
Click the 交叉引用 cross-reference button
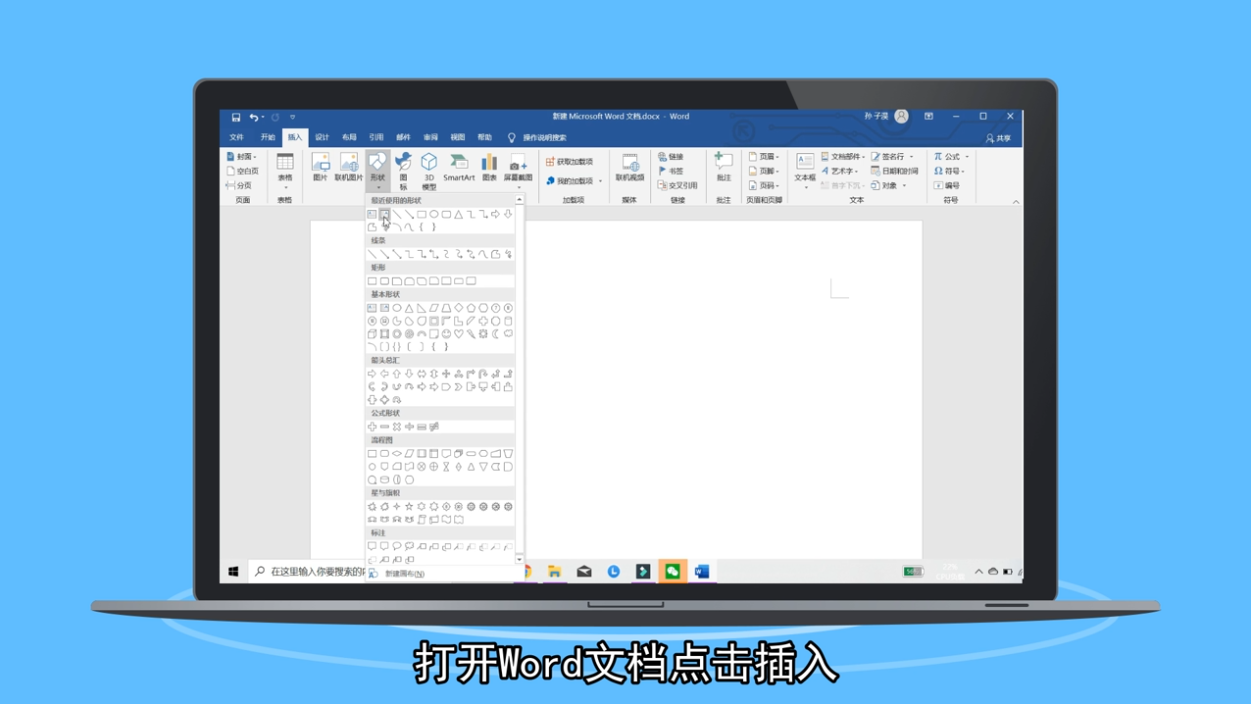677,185
